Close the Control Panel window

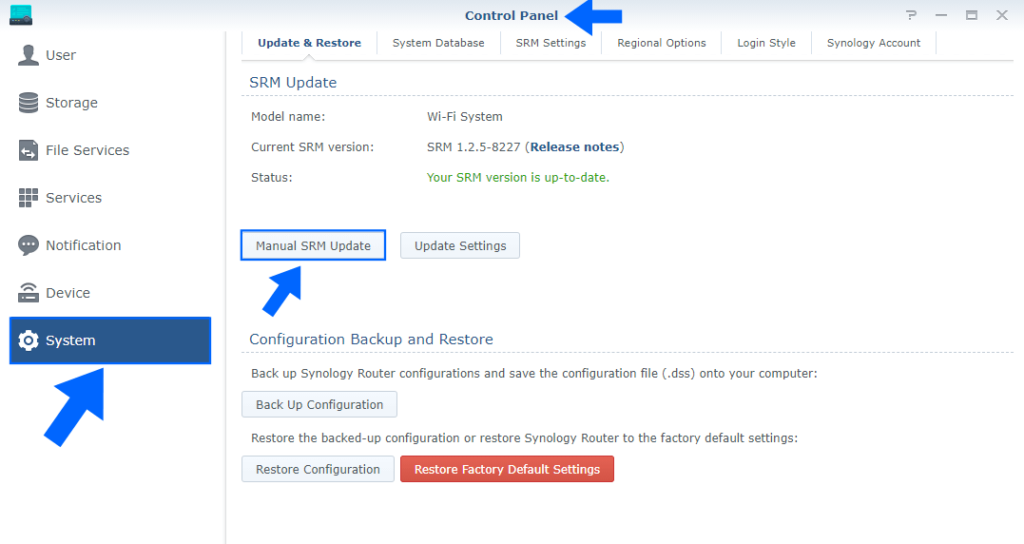coord(1002,15)
